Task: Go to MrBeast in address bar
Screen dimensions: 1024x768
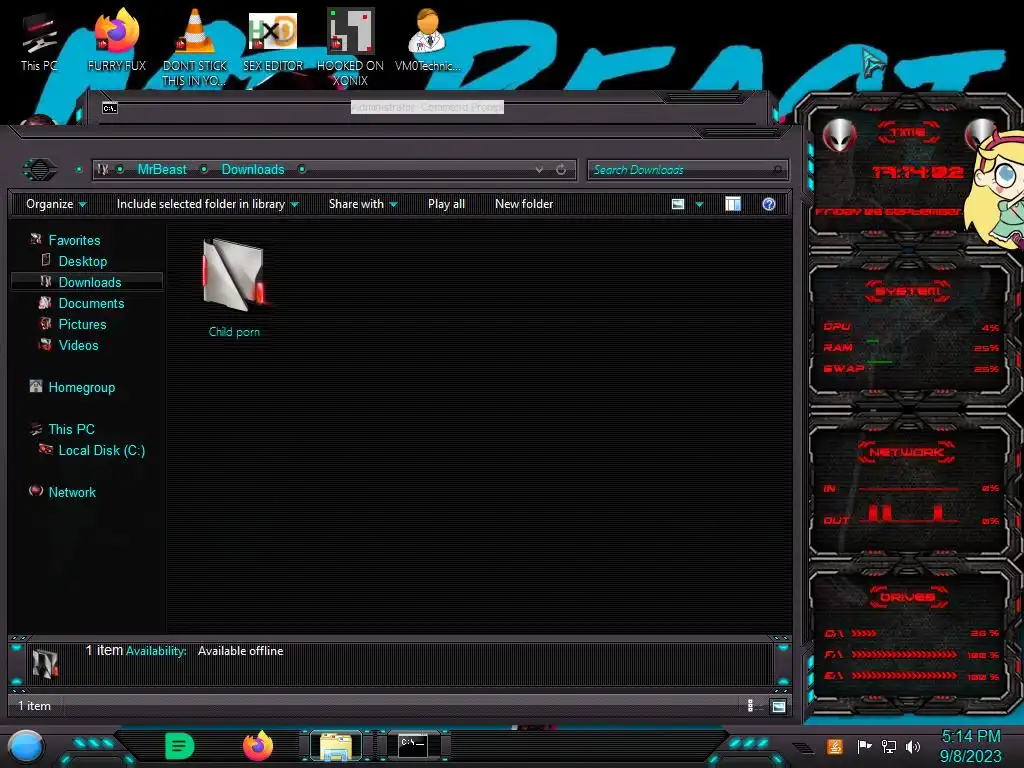Action: pos(162,169)
